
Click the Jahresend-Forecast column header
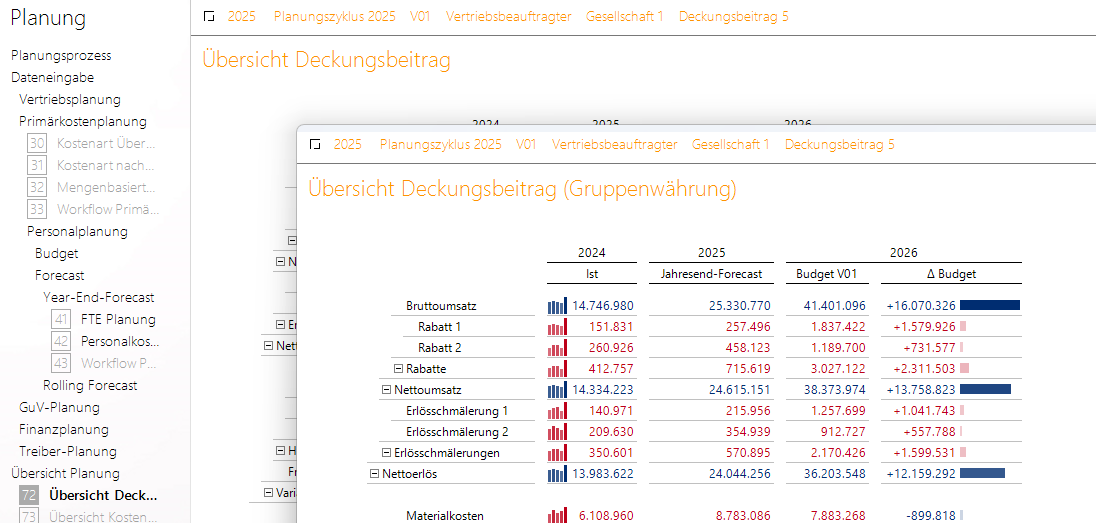click(711, 274)
